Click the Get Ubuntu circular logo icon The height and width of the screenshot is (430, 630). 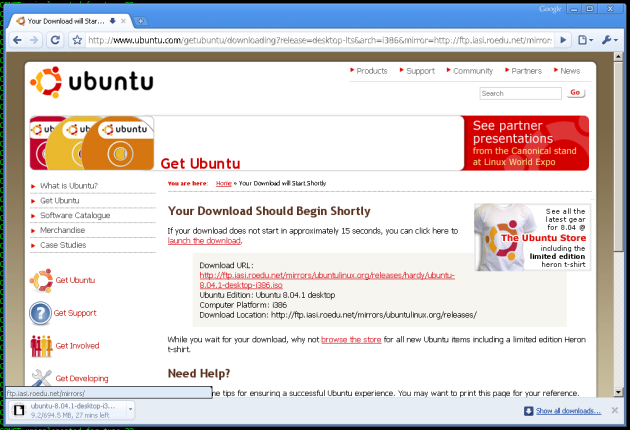pos(41,280)
